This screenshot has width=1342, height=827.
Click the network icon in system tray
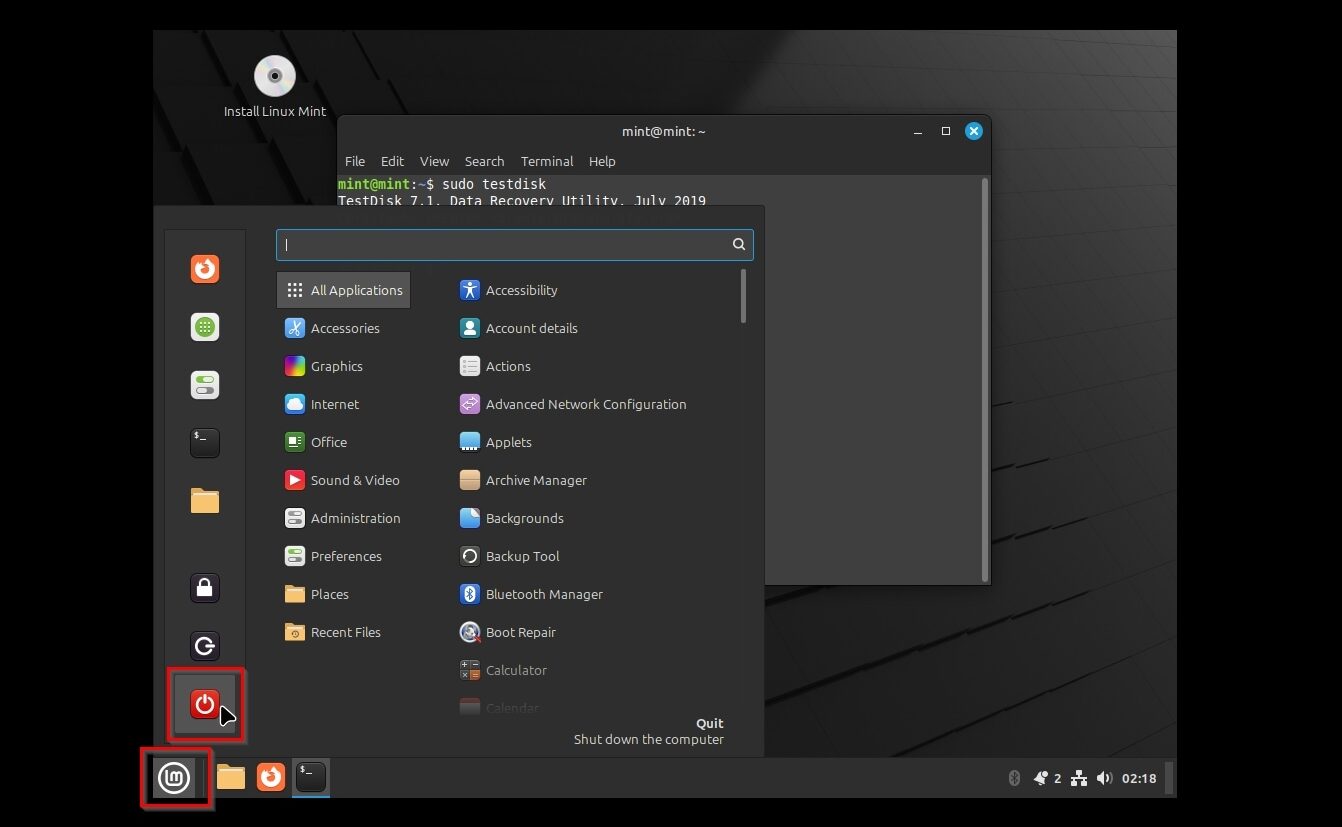point(1079,778)
